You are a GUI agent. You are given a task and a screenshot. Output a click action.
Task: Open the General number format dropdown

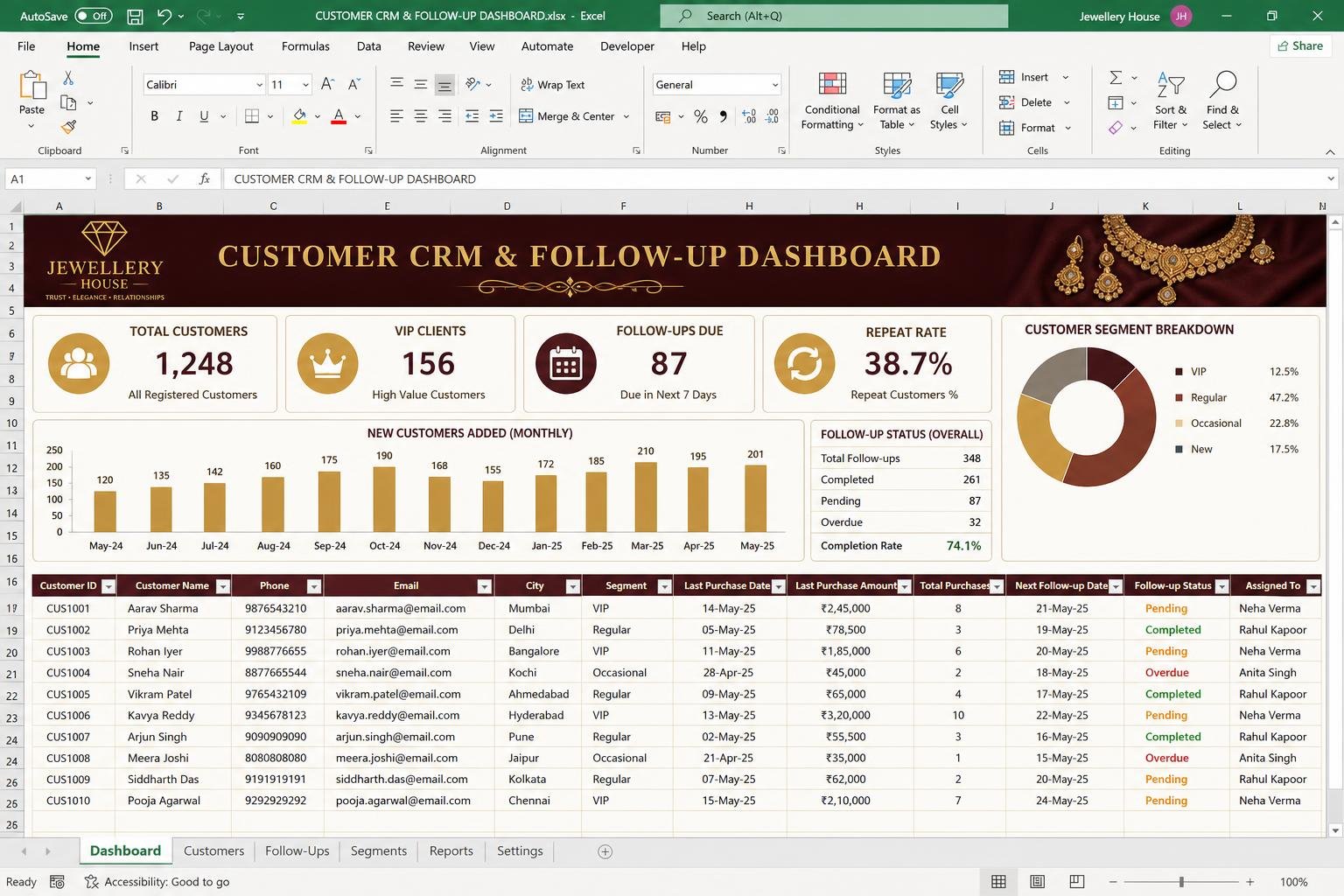tap(775, 85)
